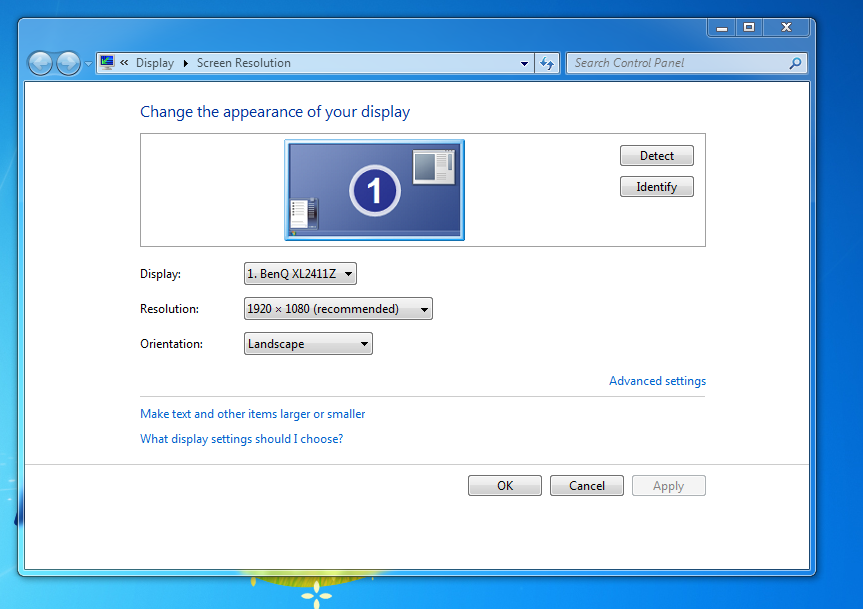
Task: Open the Orientation dropdown set to Landscape
Action: click(308, 344)
